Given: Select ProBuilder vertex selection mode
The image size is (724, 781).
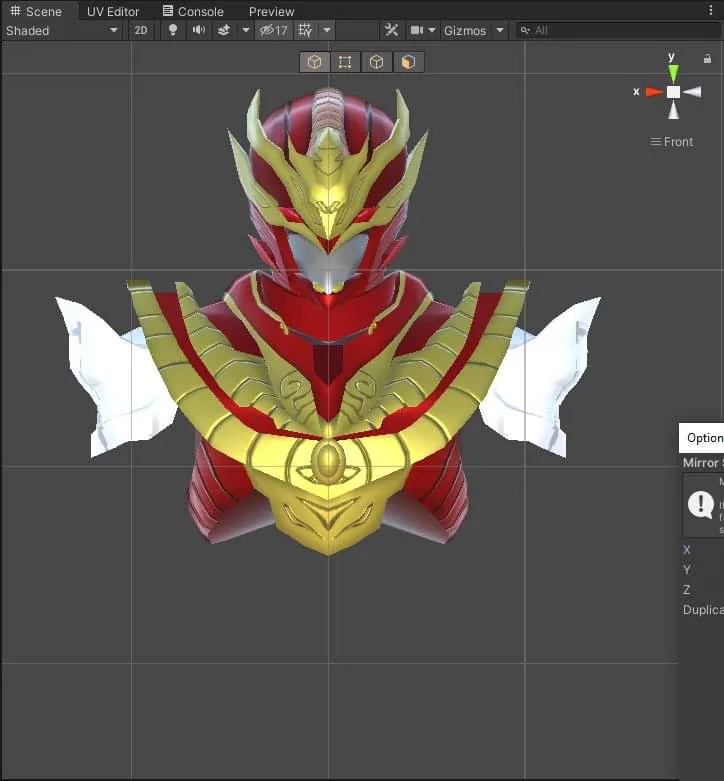Looking at the screenshot, I should [x=345, y=62].
